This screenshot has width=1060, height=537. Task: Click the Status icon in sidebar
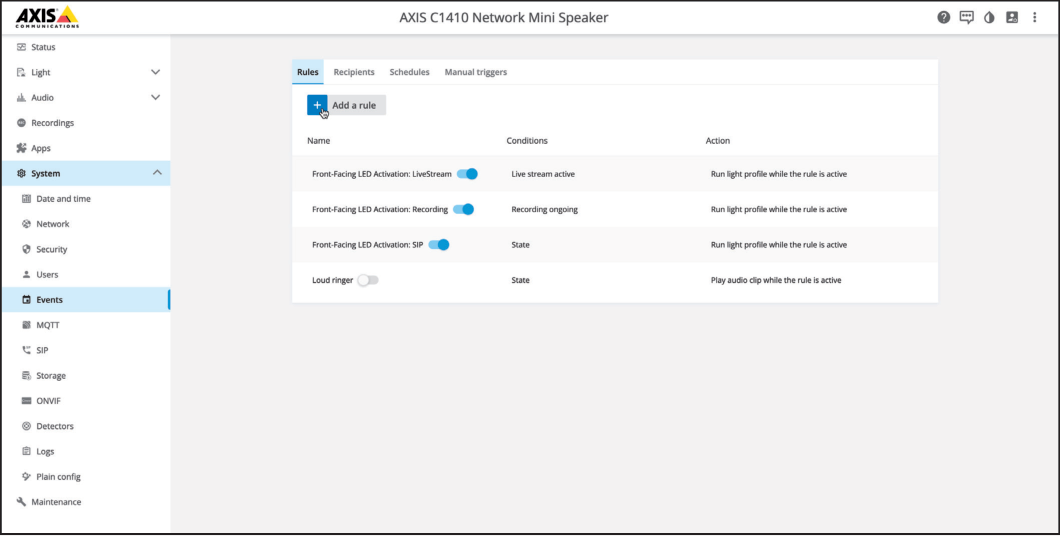tap(22, 47)
